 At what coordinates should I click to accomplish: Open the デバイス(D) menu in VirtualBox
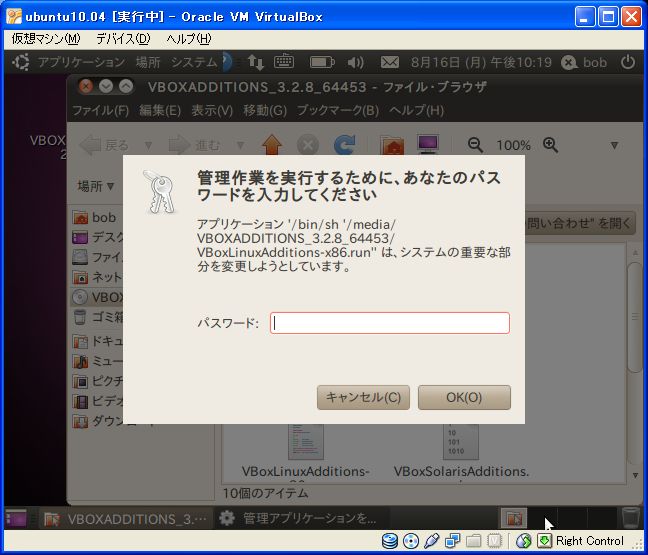pos(123,39)
